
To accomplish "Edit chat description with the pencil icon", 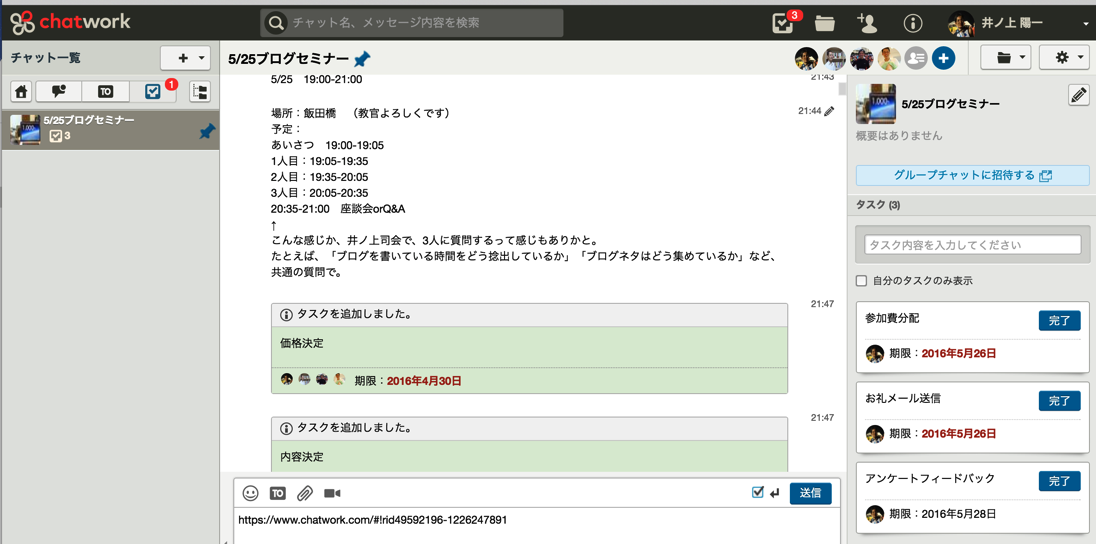I will pyautogui.click(x=1078, y=96).
